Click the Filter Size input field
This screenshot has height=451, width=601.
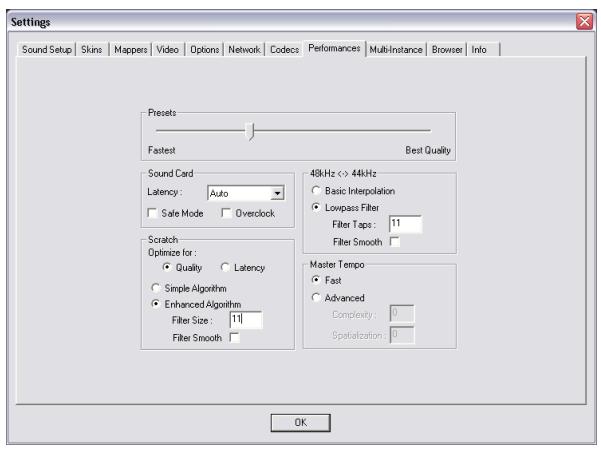coord(246,320)
